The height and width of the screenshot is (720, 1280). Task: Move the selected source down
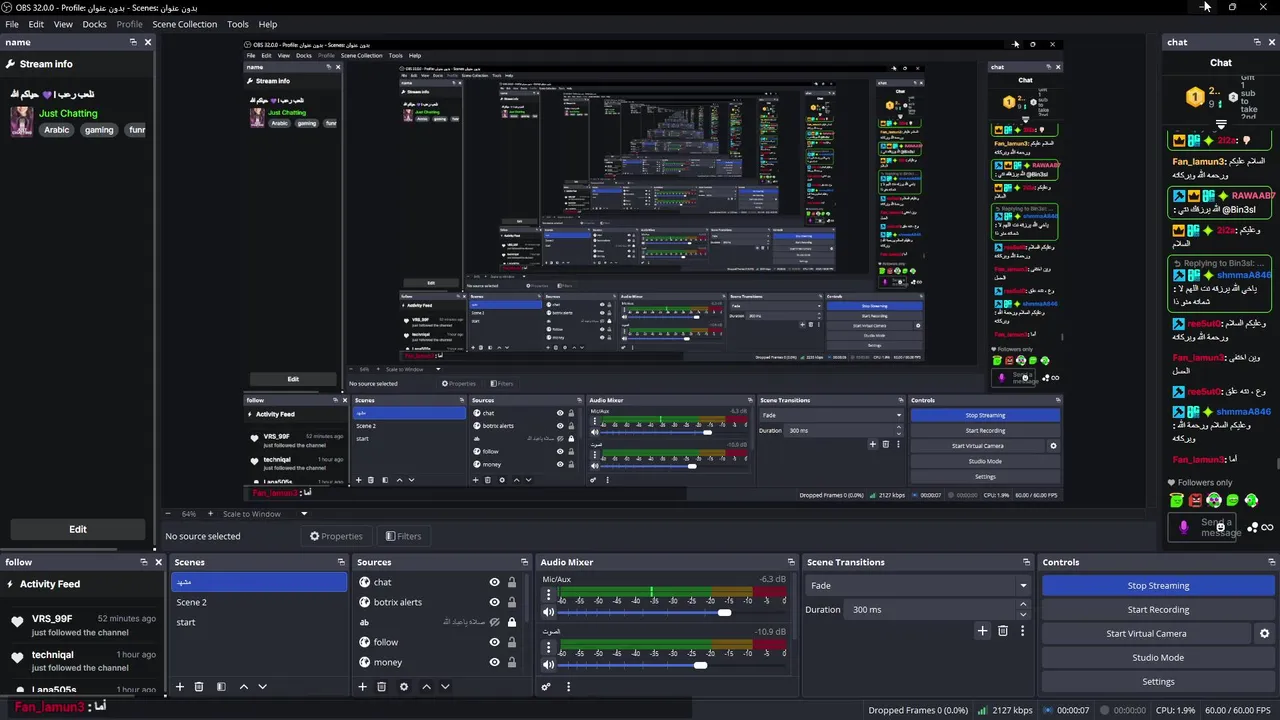click(445, 687)
